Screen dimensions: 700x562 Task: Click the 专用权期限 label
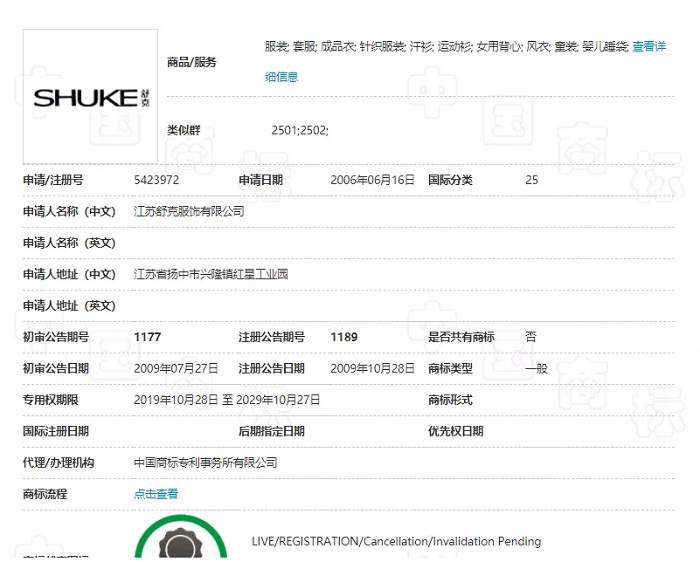(x=50, y=400)
